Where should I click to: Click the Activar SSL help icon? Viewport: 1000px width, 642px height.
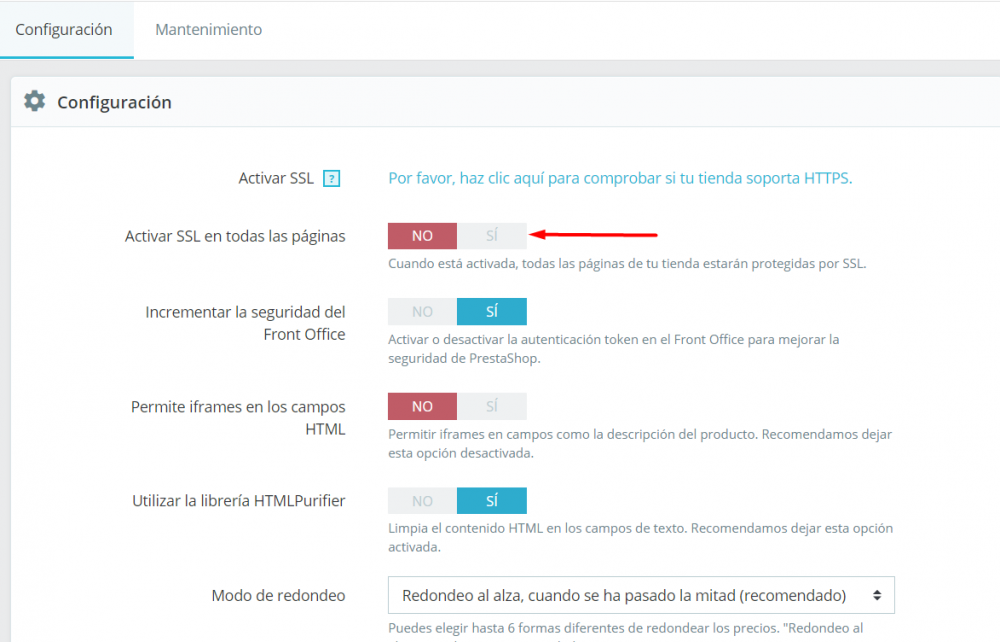[x=331, y=179]
